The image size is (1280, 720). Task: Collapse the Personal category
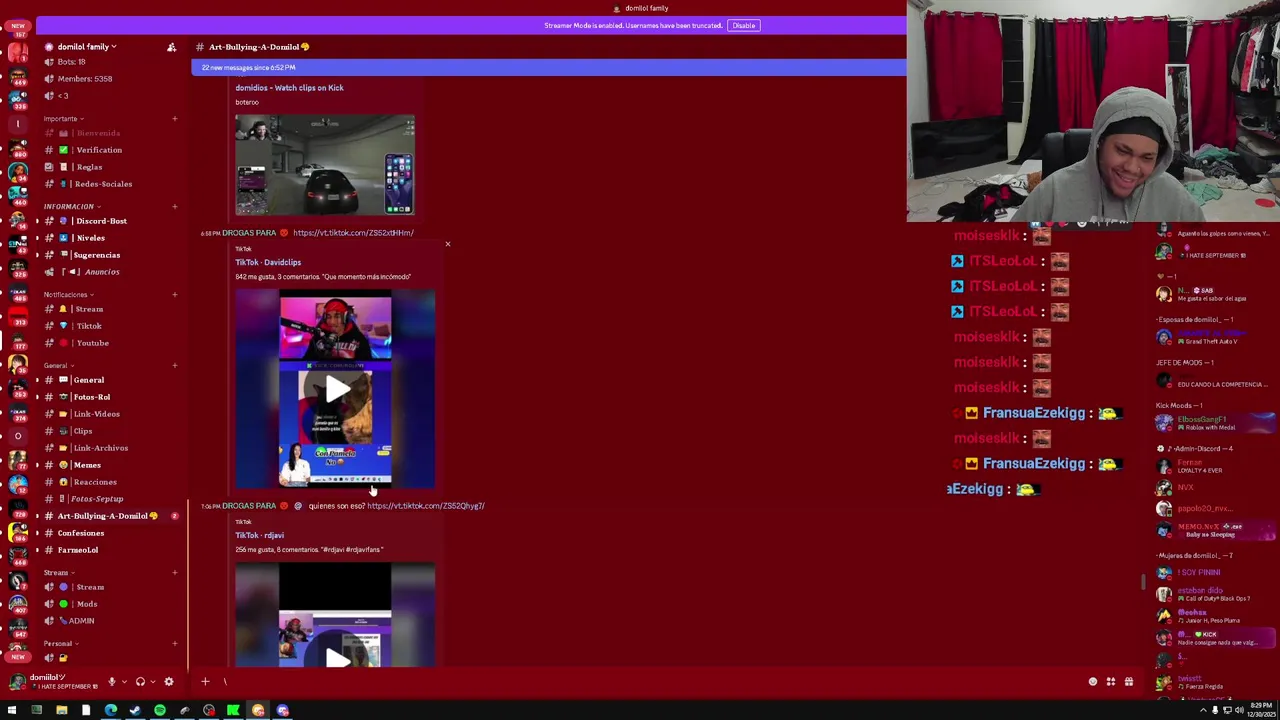click(x=59, y=643)
